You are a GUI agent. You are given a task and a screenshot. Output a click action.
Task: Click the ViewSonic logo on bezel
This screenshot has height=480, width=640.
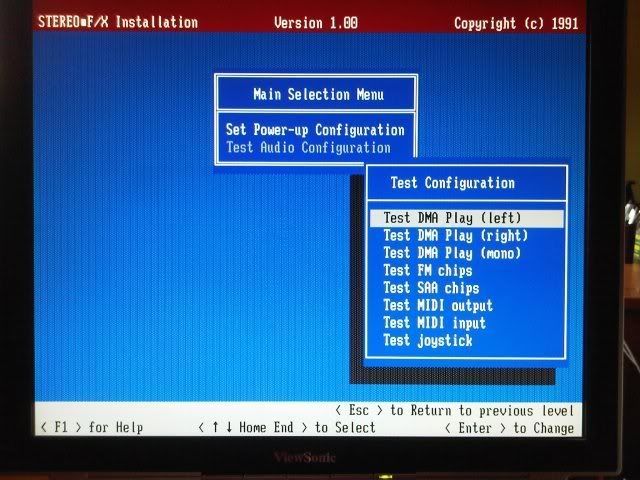click(x=305, y=457)
